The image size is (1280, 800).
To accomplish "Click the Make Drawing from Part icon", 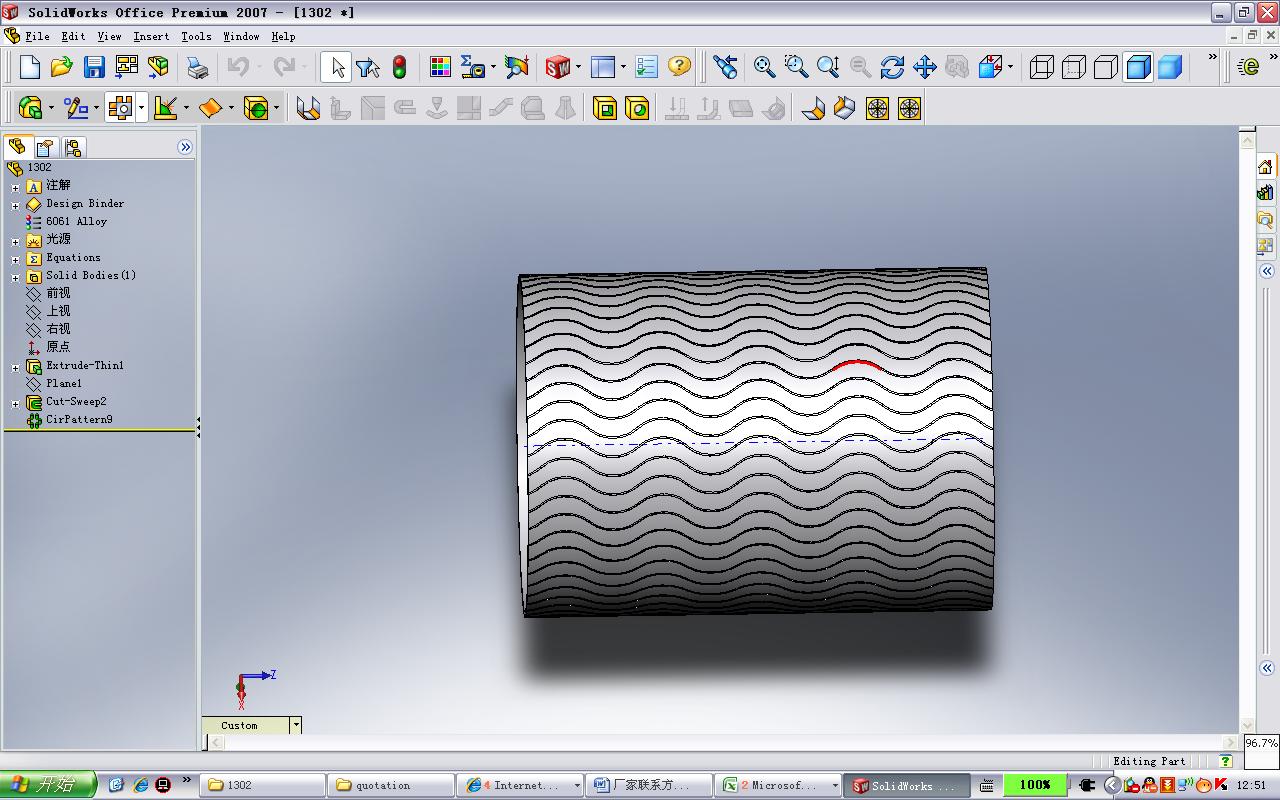I will point(126,67).
